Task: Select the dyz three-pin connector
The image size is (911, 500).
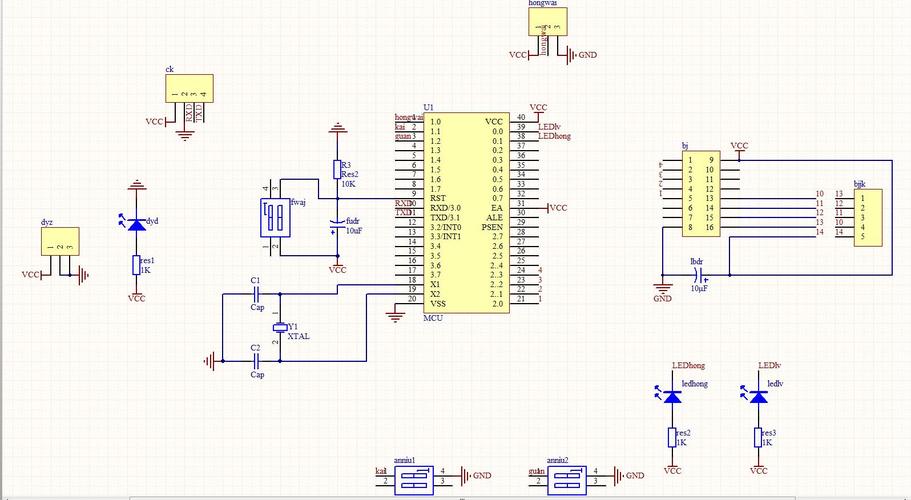Action: [x=60, y=241]
